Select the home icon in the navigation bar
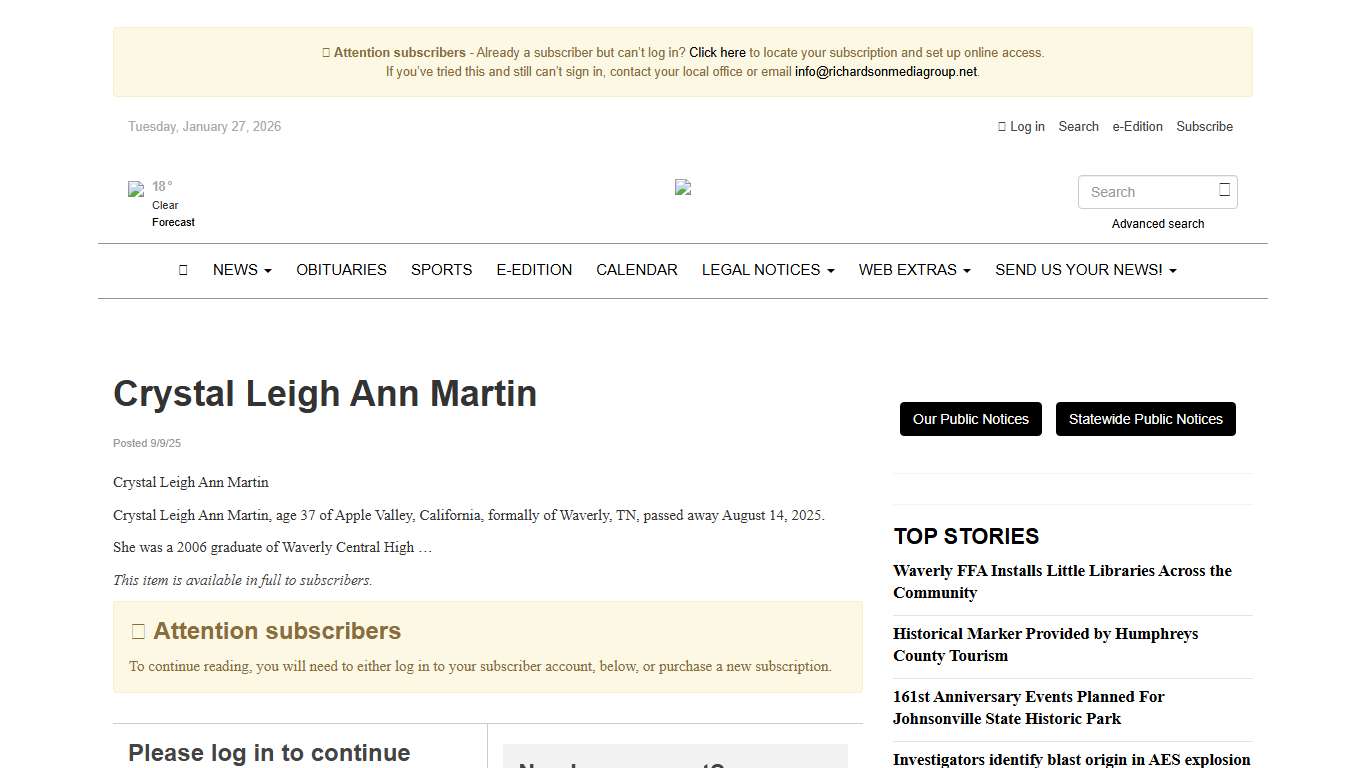 tap(182, 269)
